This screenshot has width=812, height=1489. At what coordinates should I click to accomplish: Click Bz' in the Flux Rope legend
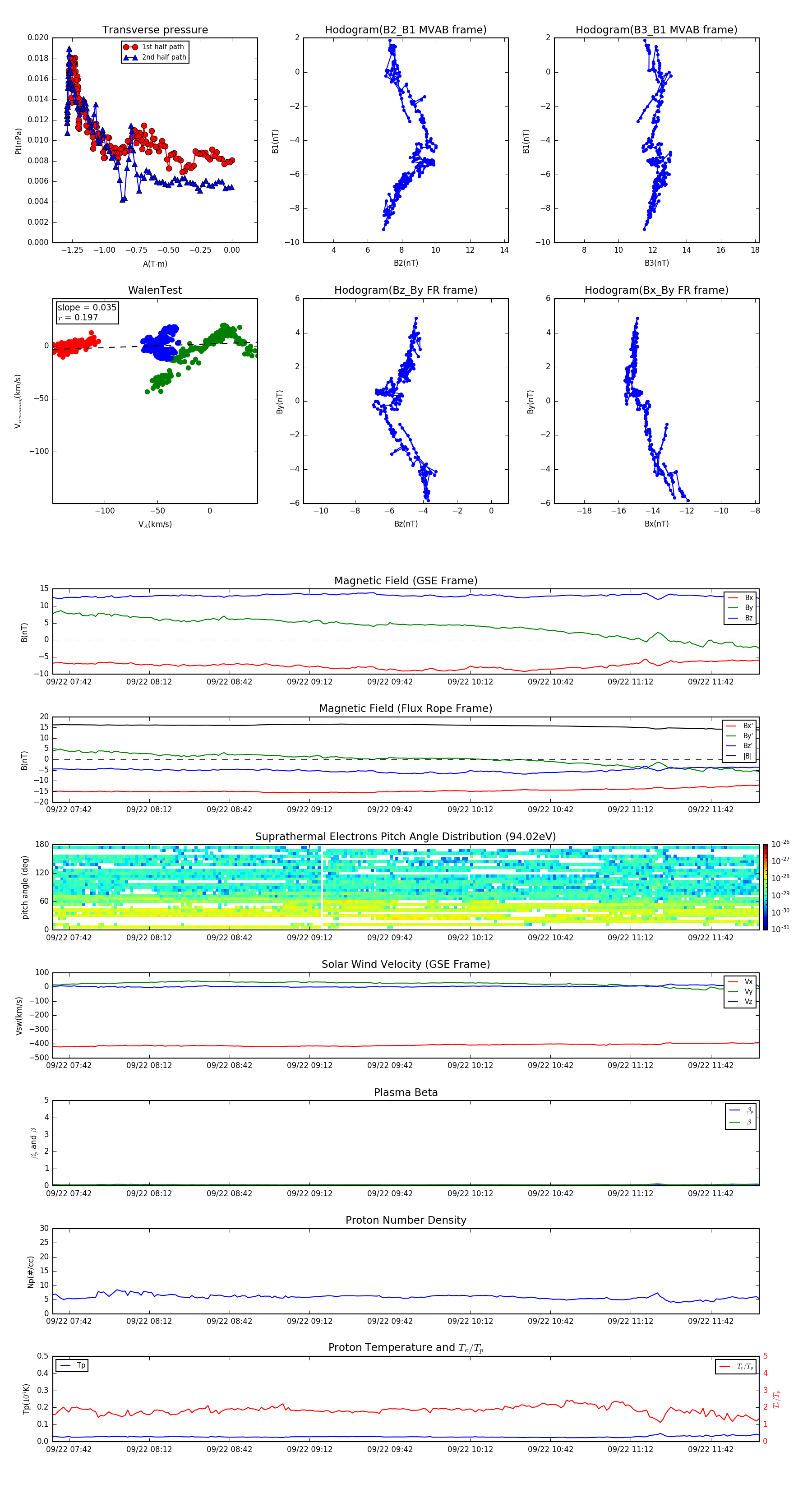coord(740,746)
